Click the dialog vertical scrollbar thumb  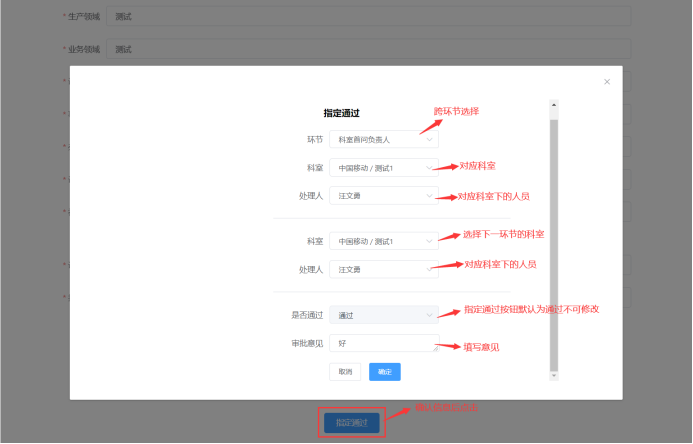554,245
